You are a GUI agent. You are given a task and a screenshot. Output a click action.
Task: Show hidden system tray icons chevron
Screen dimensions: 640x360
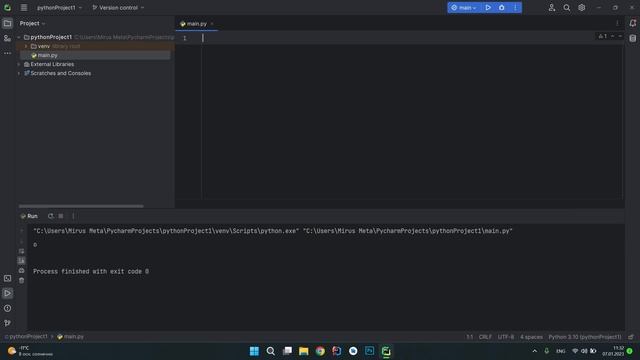pyautogui.click(x=534, y=351)
